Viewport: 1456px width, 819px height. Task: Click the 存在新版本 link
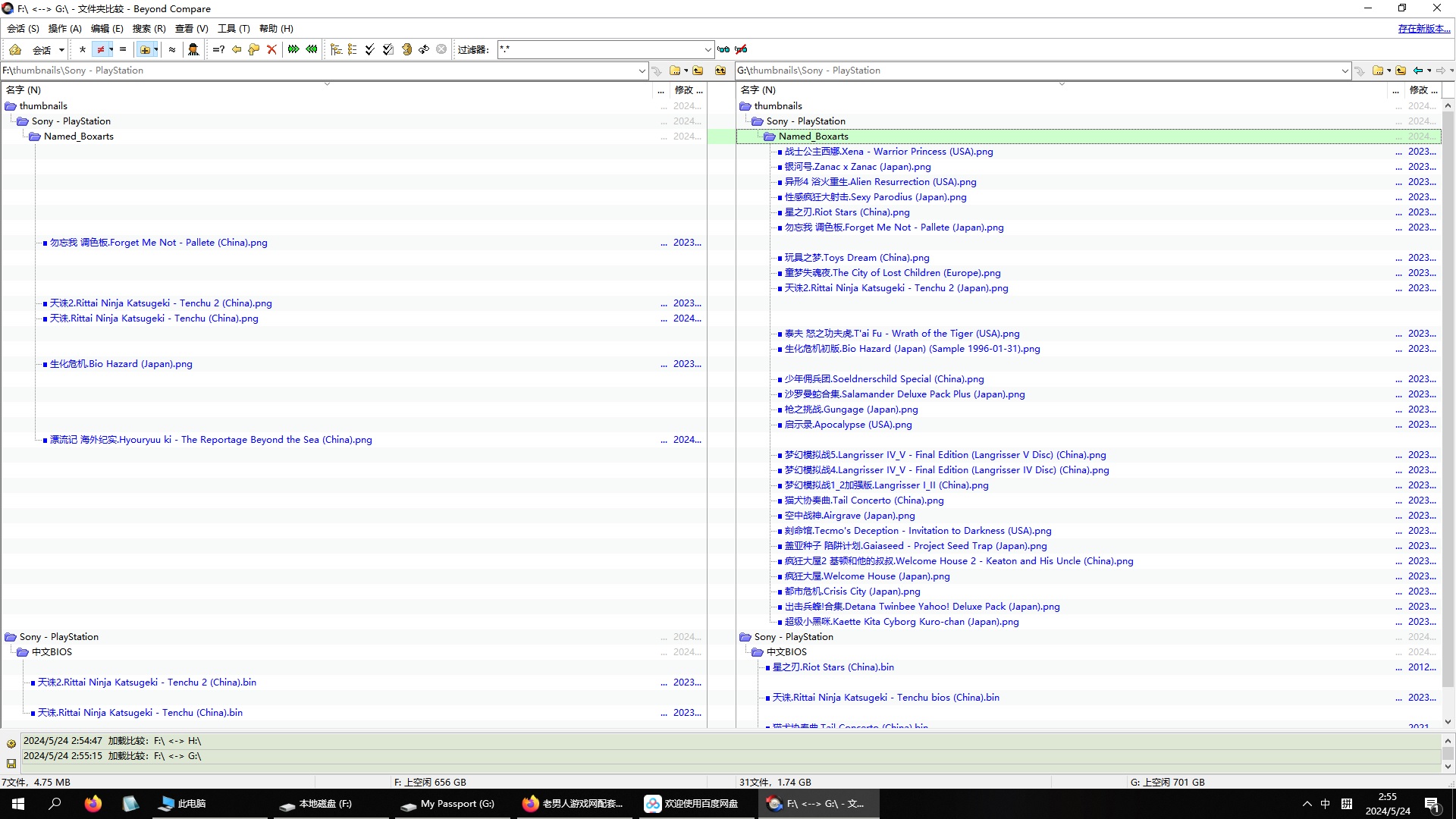click(x=1423, y=28)
